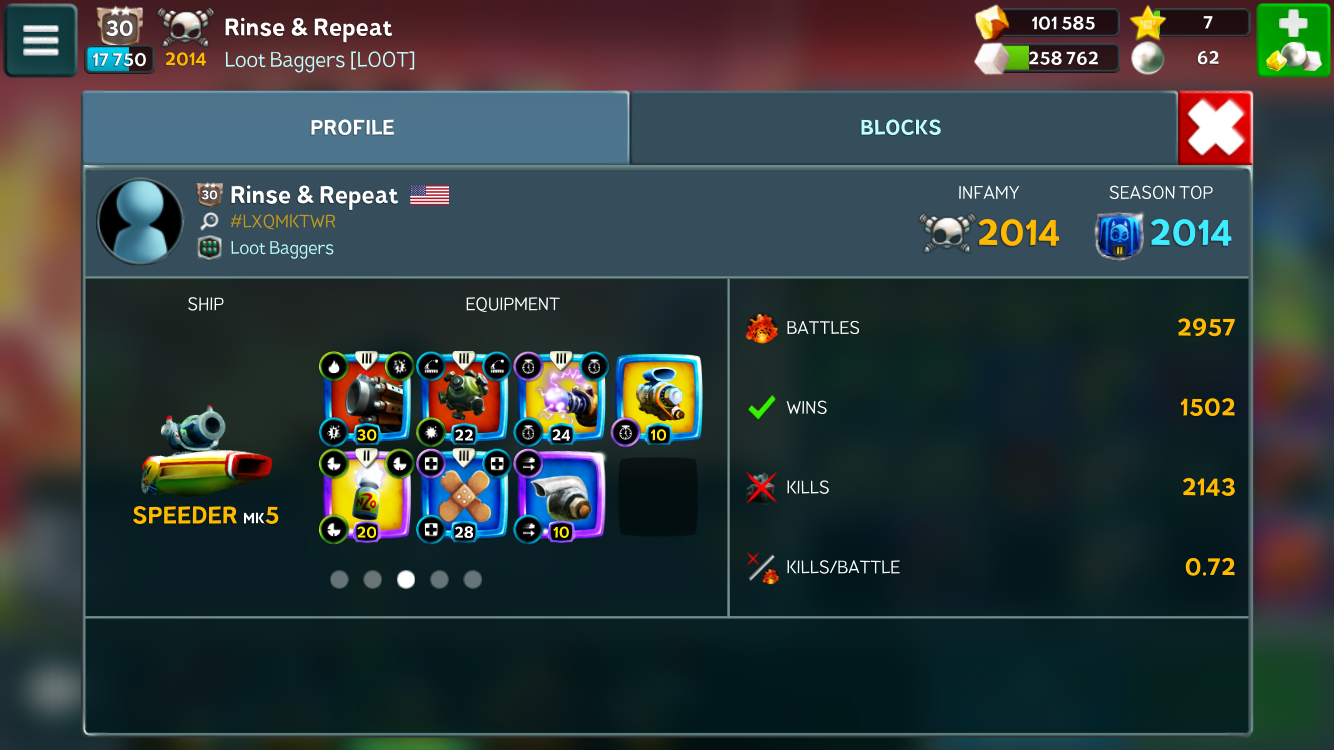This screenshot has width=1334, height=750.
Task: Open the Loot Baggers guild link
Action: coord(281,248)
